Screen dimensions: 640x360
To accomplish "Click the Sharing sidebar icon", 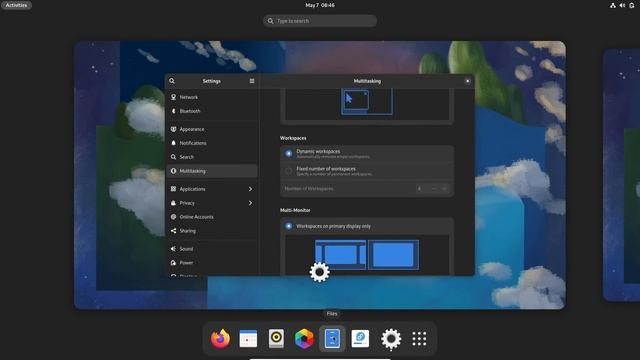I will point(173,231).
